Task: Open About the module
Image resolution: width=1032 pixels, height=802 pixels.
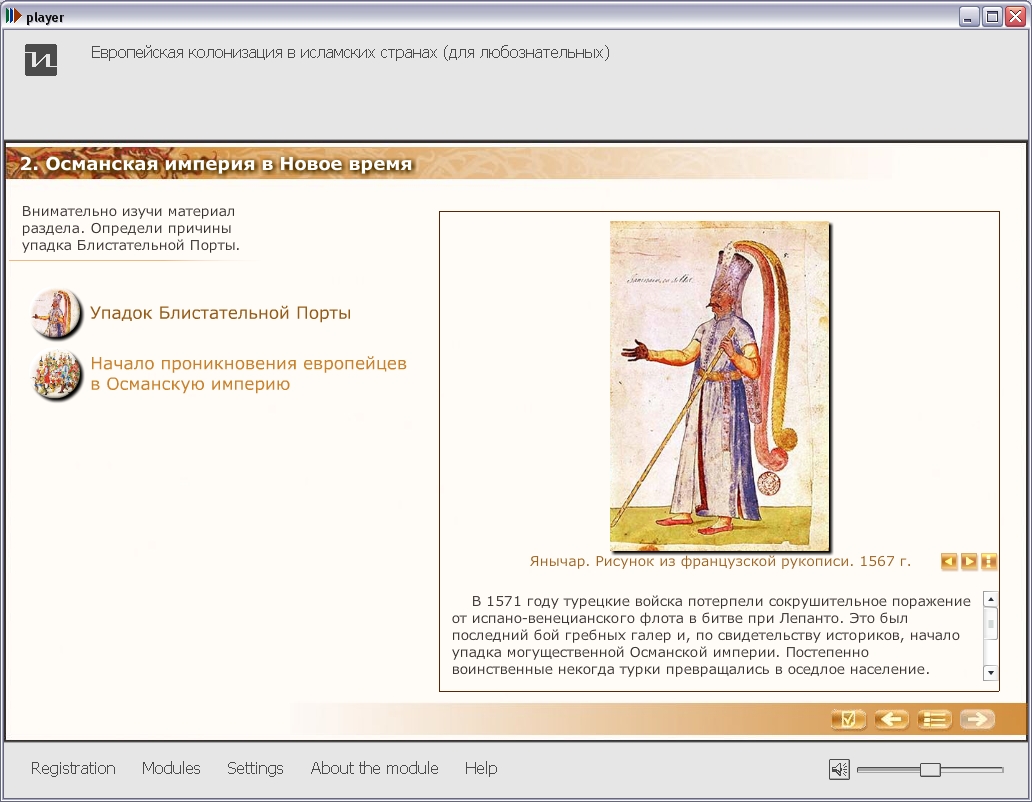Action: tap(374, 768)
